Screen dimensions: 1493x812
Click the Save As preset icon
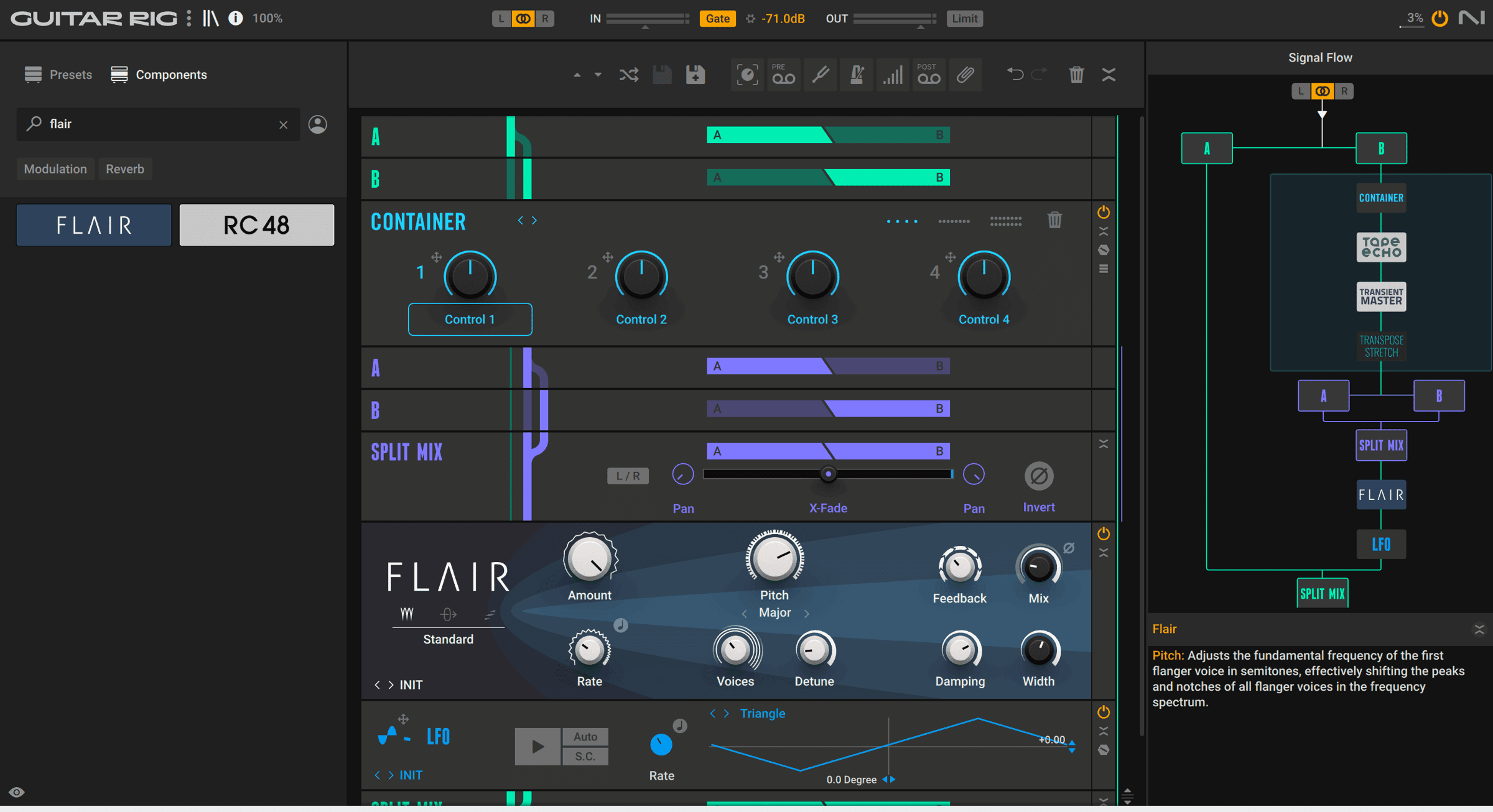click(695, 75)
